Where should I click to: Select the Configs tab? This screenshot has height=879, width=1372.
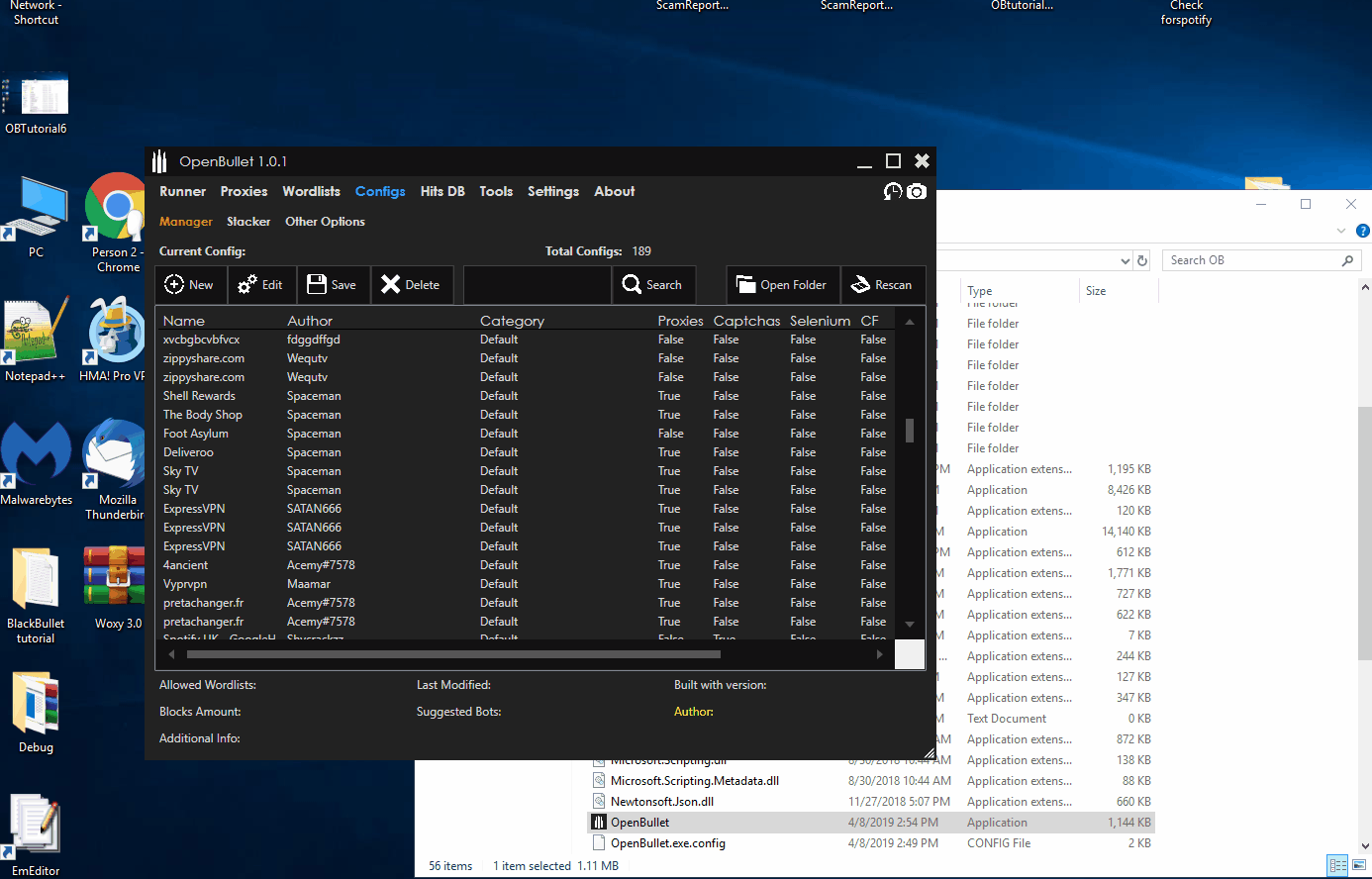[x=380, y=192]
